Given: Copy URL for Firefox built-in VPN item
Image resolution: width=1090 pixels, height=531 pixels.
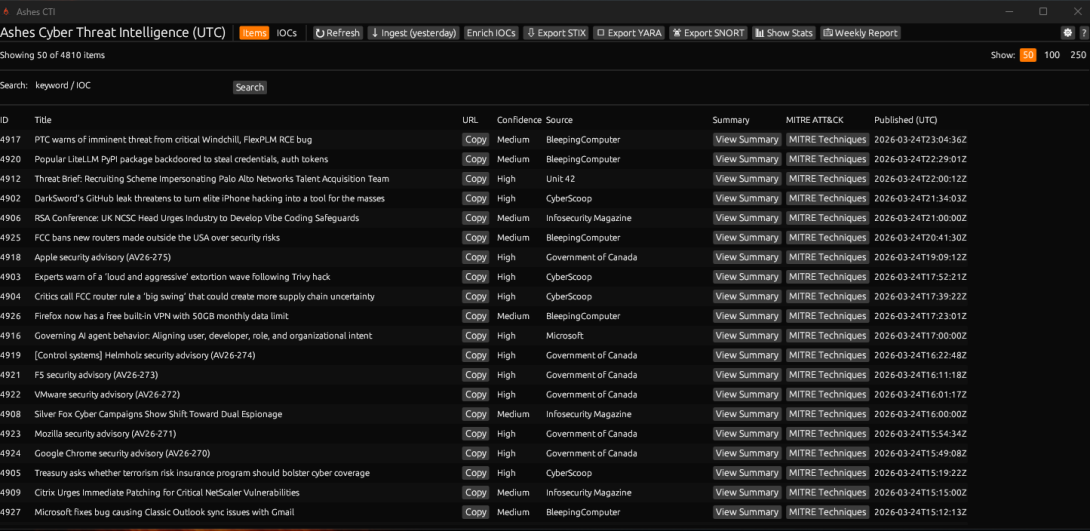Looking at the screenshot, I should pos(475,316).
